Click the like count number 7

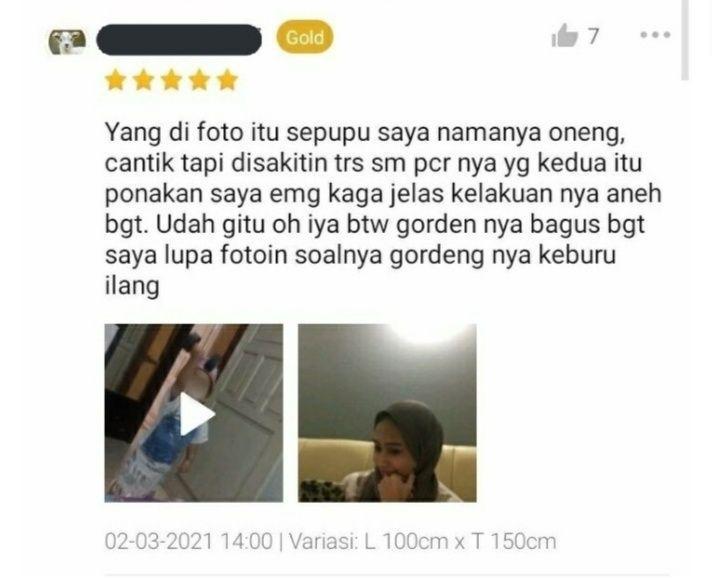coord(593,36)
